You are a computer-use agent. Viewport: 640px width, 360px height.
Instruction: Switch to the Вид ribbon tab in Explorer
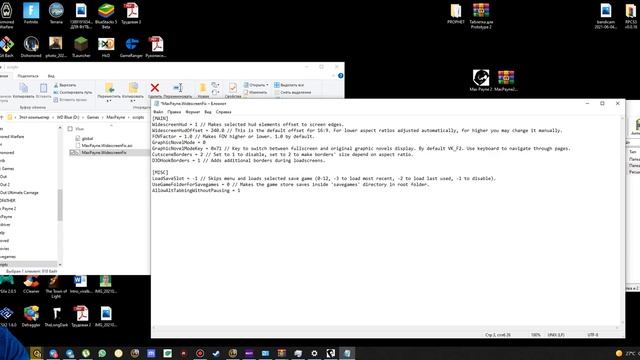pyautogui.click(x=51, y=76)
